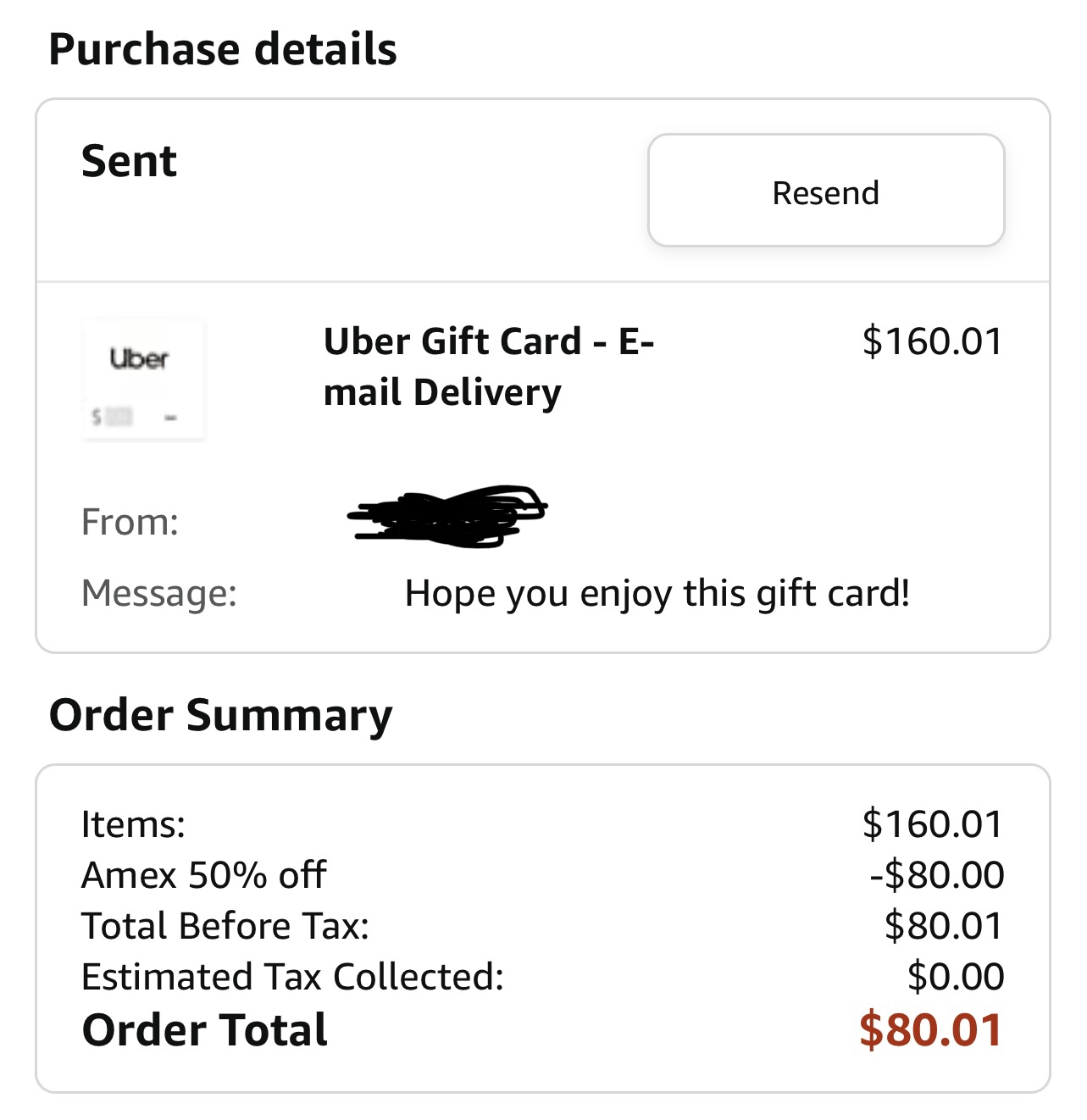Screen dimensions: 1087x1120
Task: Click the Estimated Tax Collected label
Action: pyautogui.click(x=292, y=976)
